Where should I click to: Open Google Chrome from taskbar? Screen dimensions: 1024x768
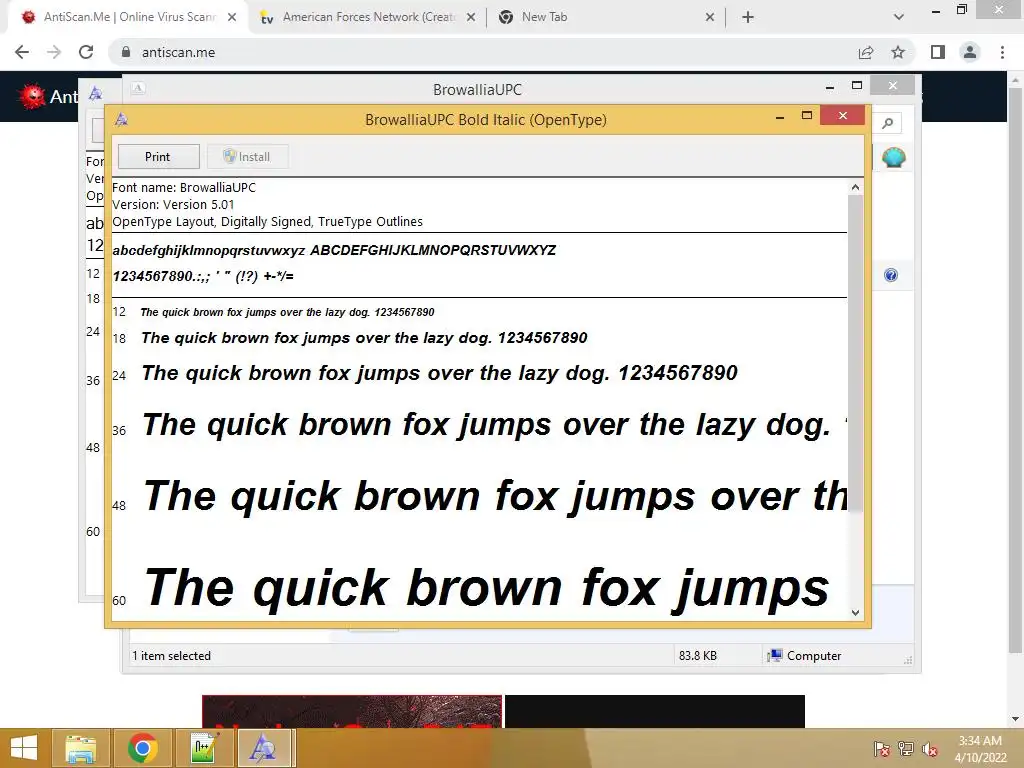point(142,748)
